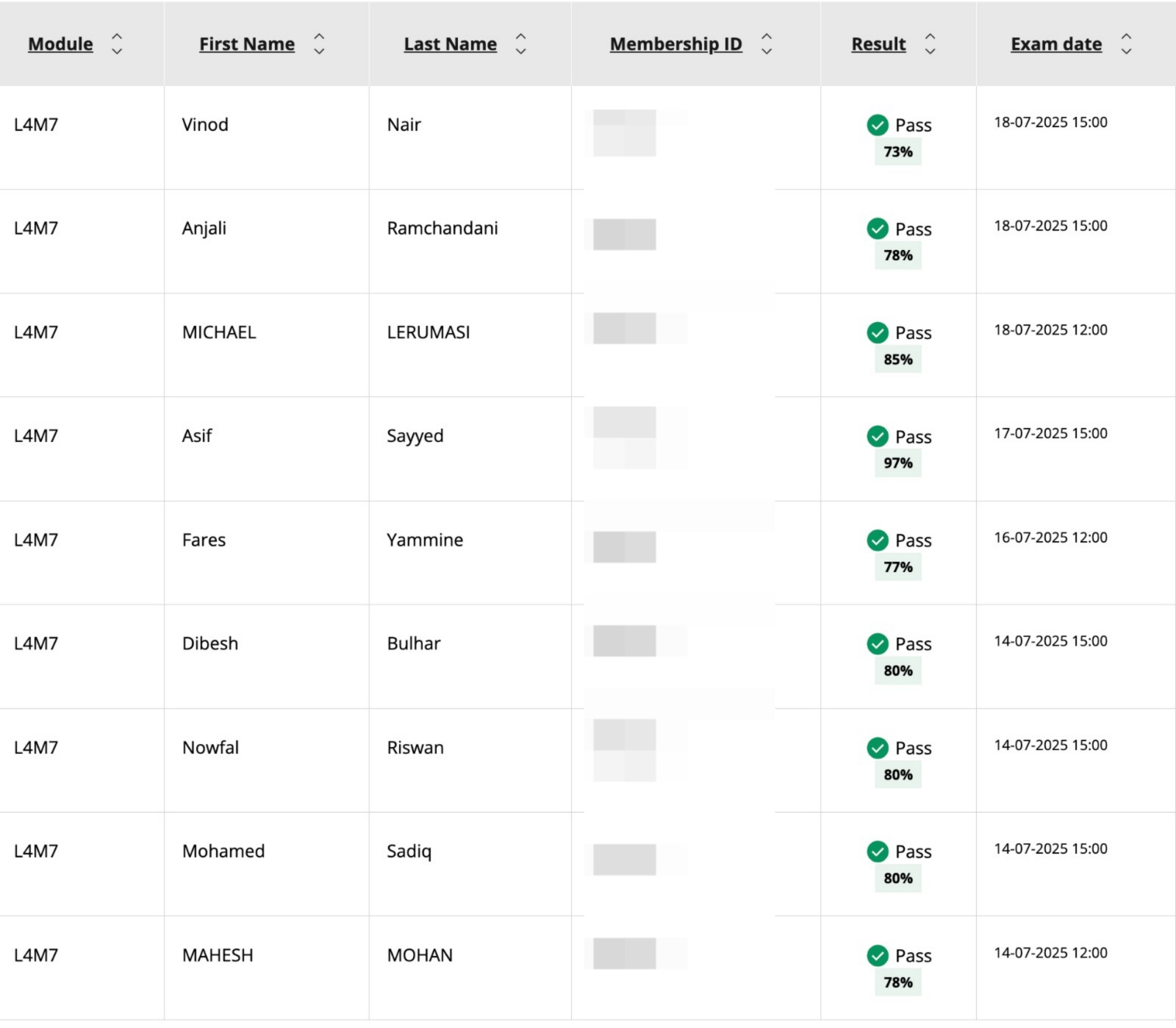Click the sort arrows beside Result header
Viewport: 1176px width, 1028px height.
pos(930,44)
